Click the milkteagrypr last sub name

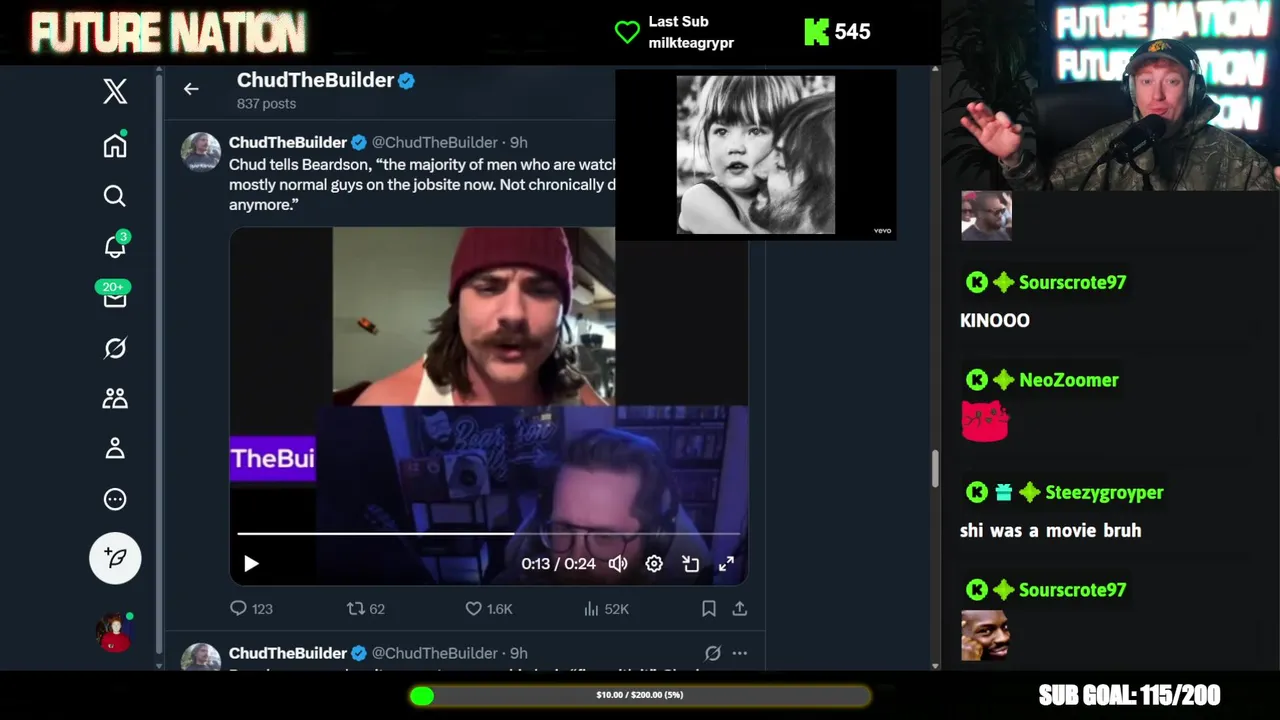pyautogui.click(x=691, y=43)
